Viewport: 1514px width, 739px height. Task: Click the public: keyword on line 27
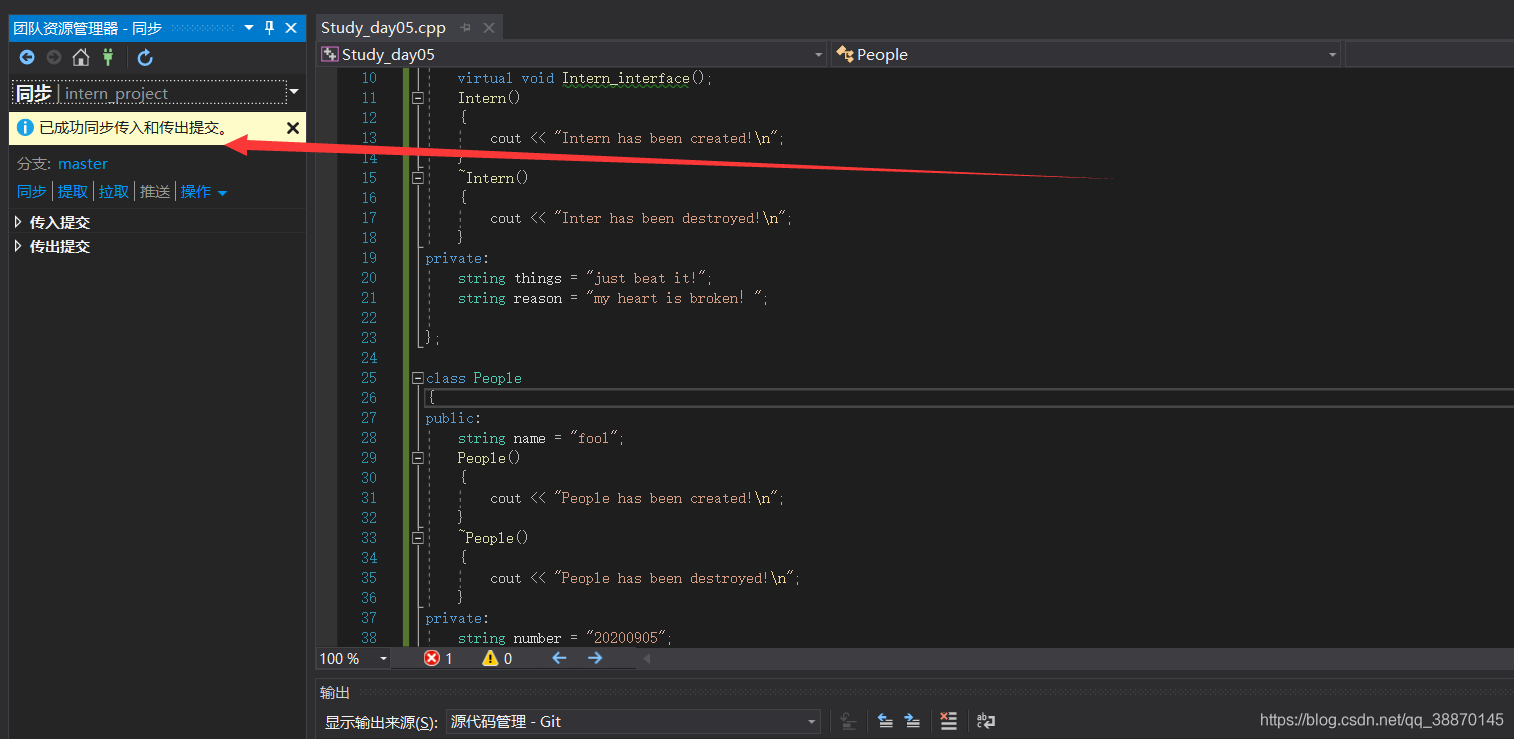coord(454,418)
